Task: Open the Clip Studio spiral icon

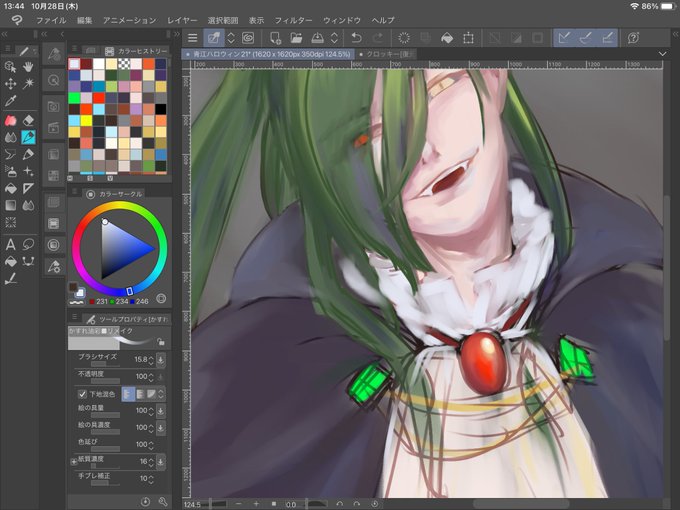Action: pos(248,38)
